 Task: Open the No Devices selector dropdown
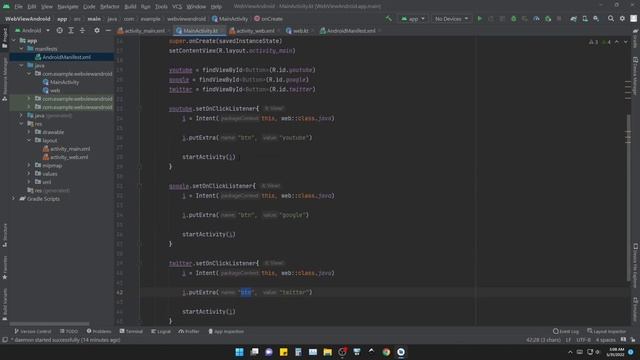coord(451,19)
